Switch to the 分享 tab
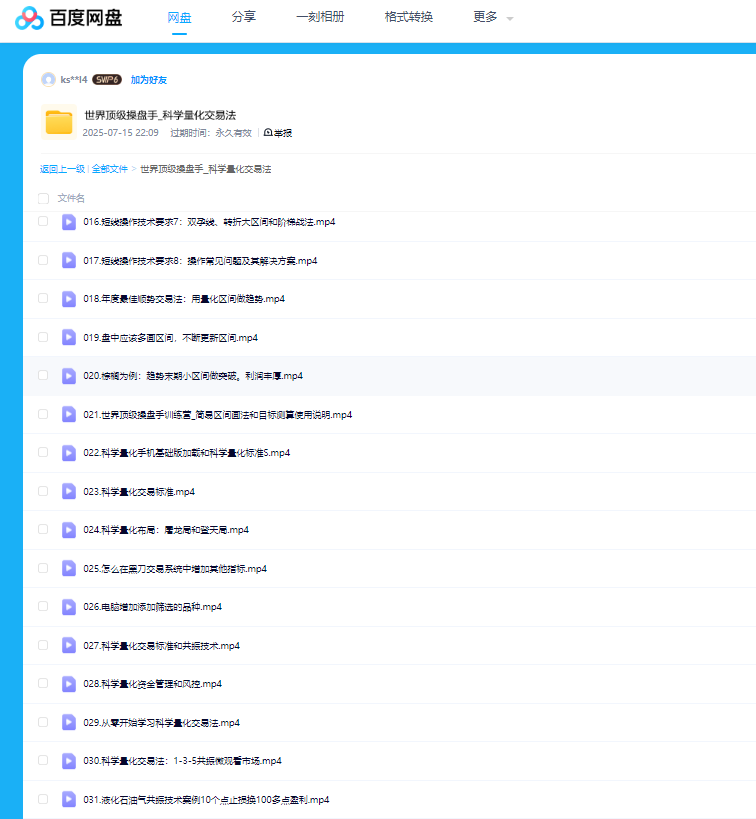The width and height of the screenshot is (756, 819). pyautogui.click(x=243, y=17)
